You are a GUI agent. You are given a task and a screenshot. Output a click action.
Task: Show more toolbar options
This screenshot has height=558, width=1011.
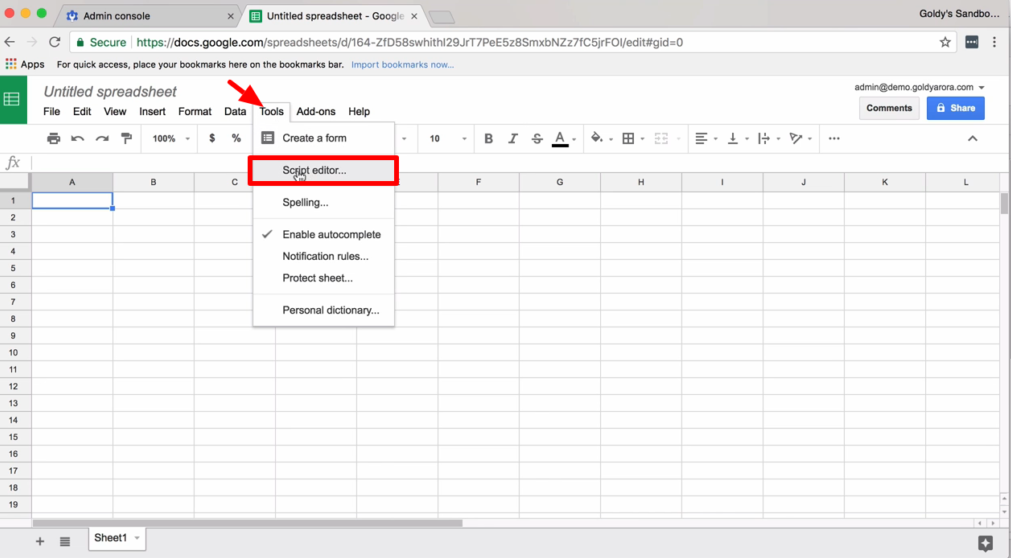click(834, 138)
